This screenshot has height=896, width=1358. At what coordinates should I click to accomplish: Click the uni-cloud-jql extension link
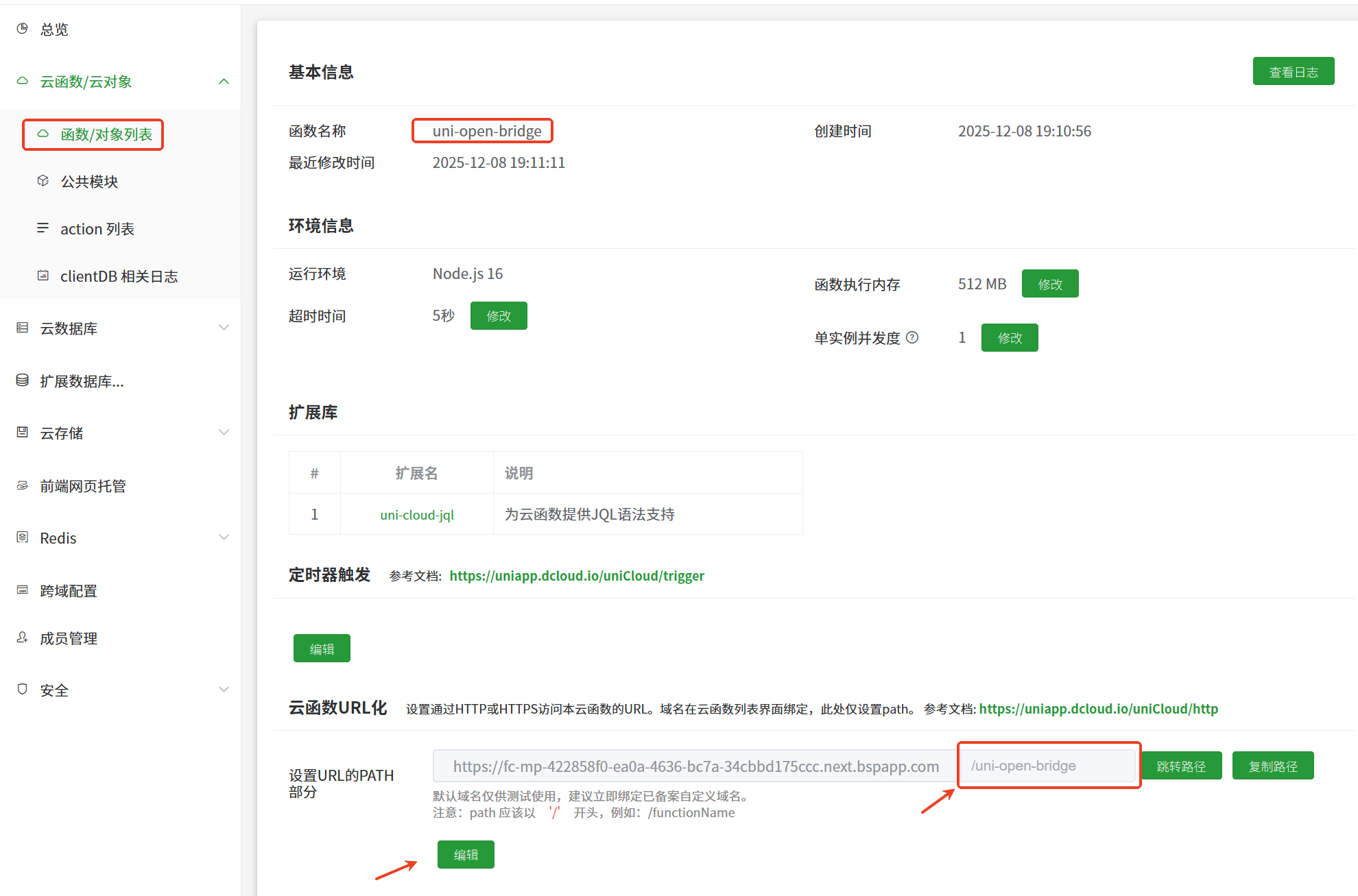point(417,515)
